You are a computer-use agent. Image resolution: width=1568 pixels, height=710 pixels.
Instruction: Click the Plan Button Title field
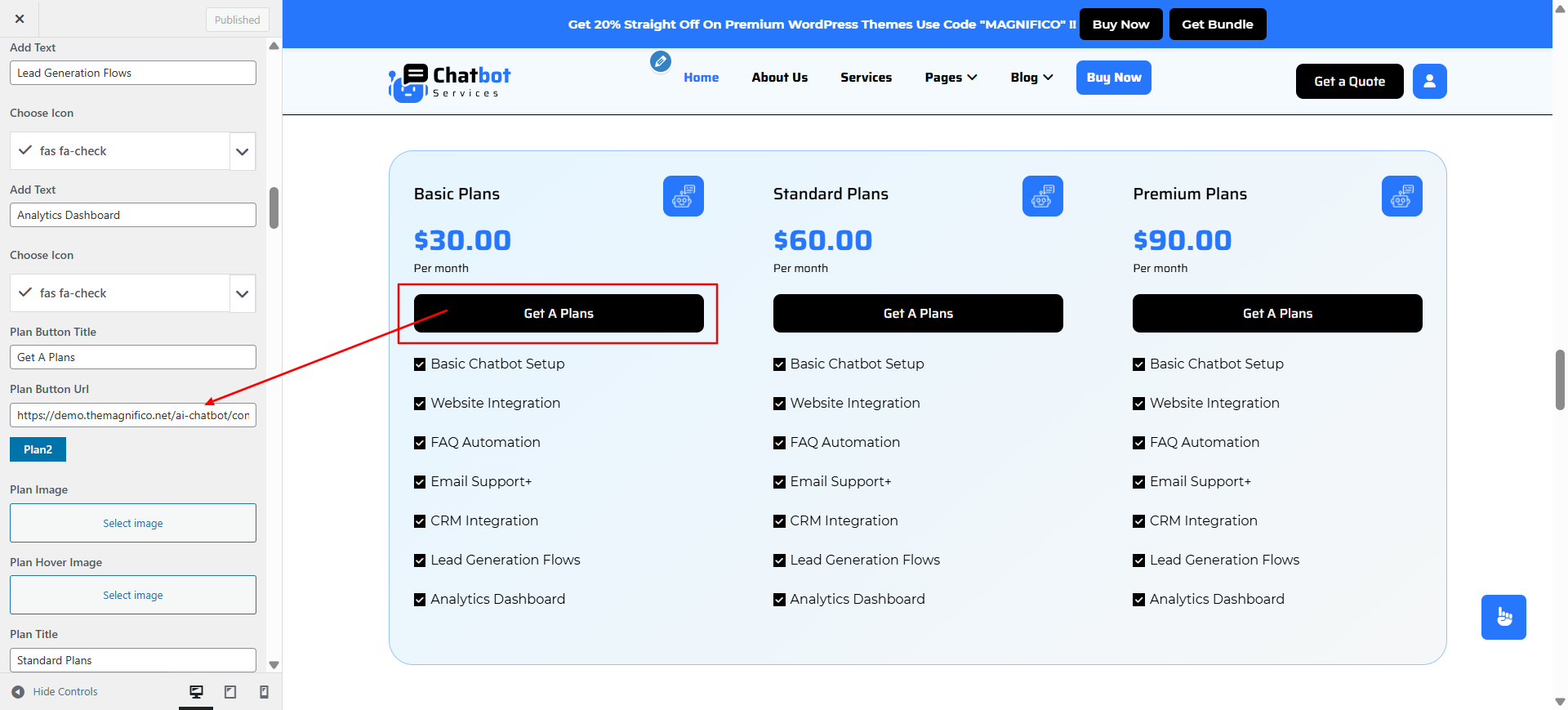[133, 357]
